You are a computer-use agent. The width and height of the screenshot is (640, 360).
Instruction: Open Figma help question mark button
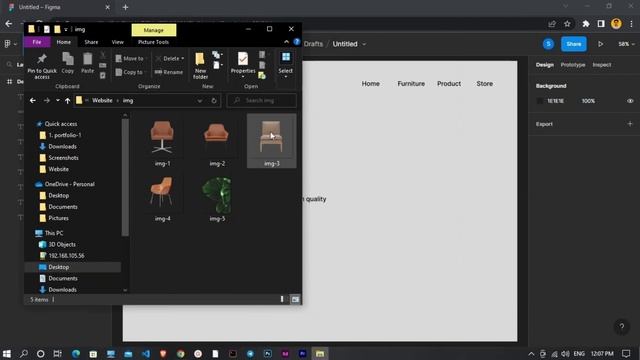pos(622,327)
